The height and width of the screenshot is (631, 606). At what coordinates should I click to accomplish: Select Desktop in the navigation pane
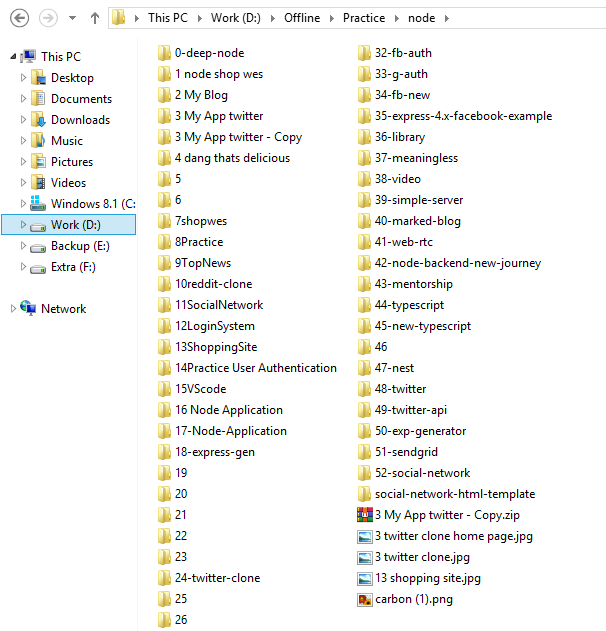(x=72, y=78)
